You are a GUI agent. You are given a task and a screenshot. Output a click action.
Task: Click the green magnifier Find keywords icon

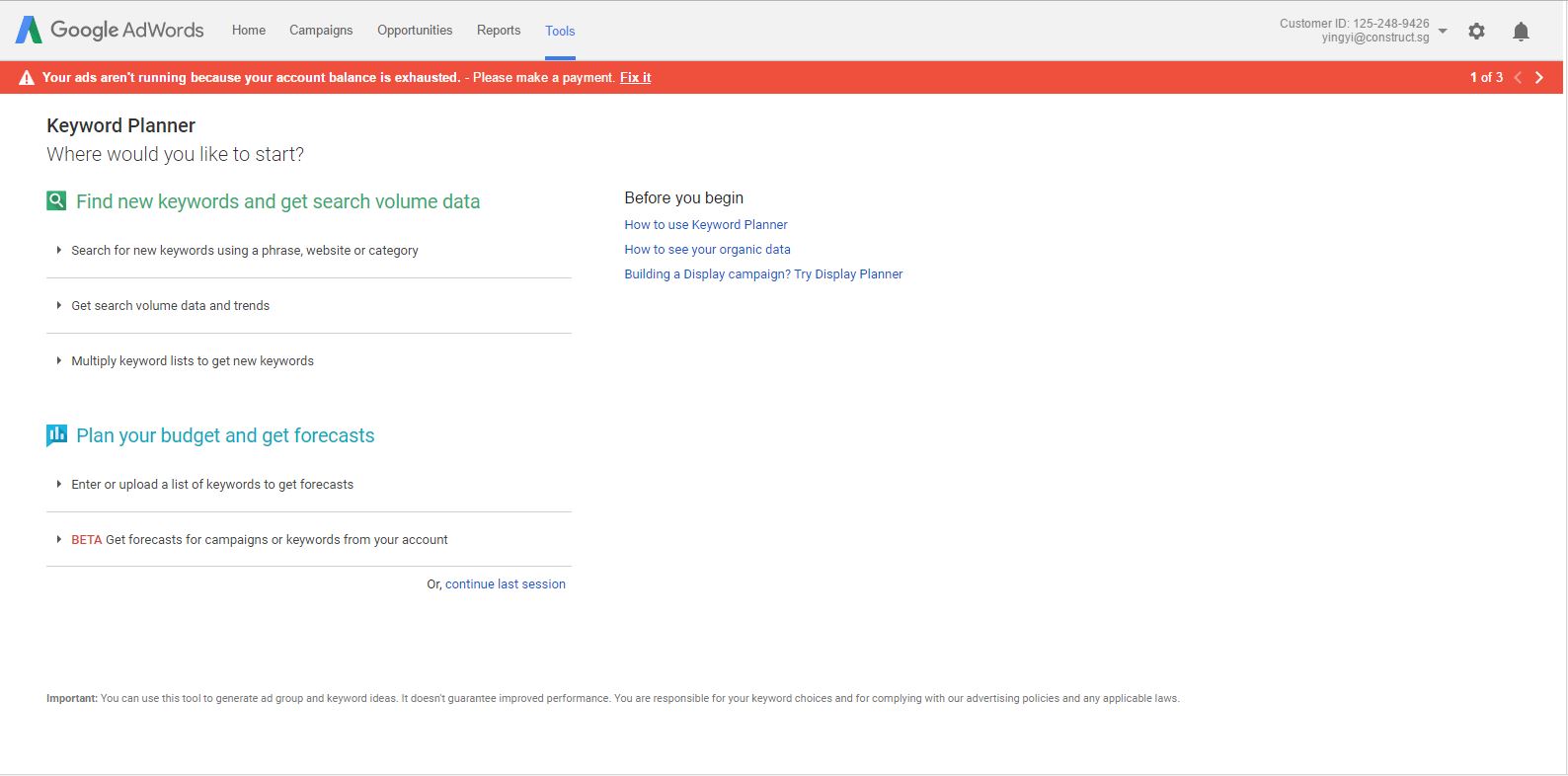click(x=56, y=201)
